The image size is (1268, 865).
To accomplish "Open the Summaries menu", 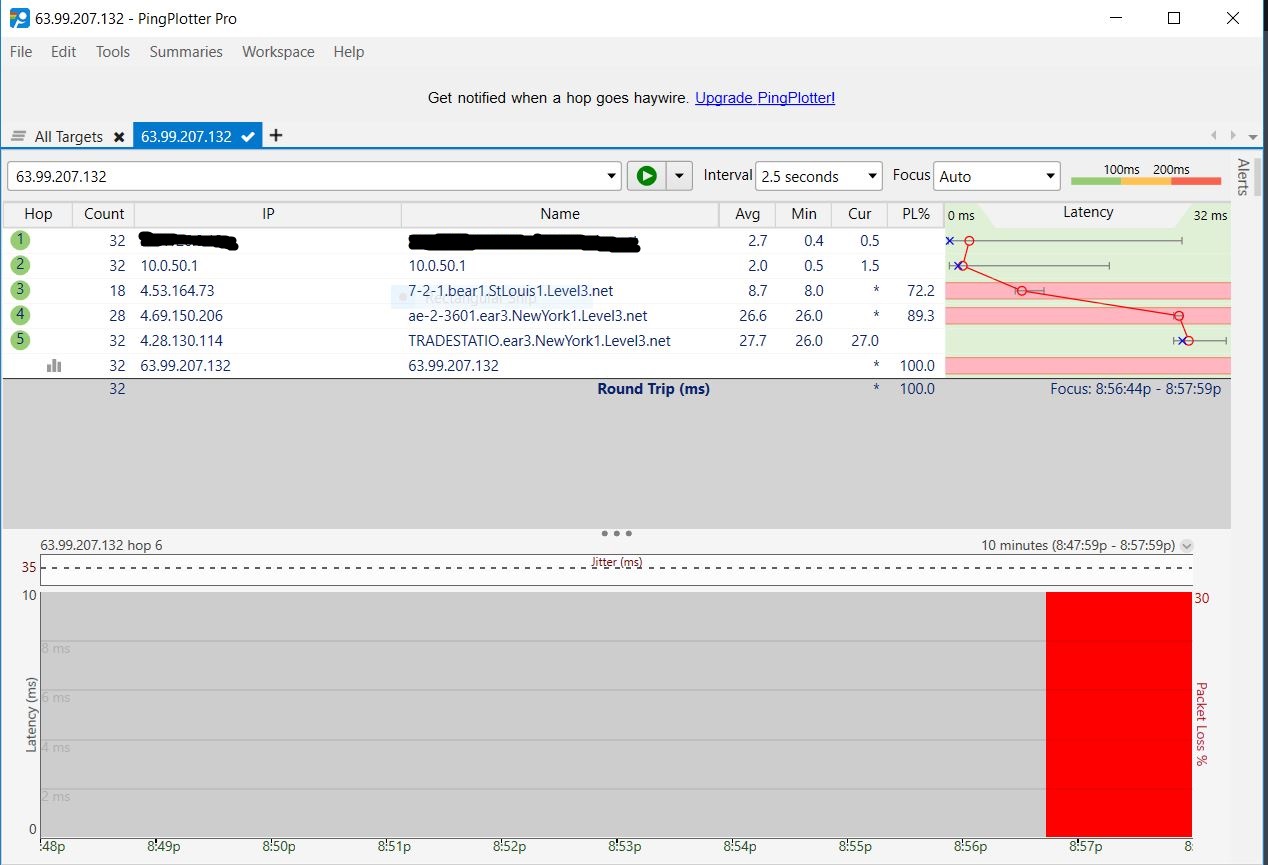I will point(186,52).
